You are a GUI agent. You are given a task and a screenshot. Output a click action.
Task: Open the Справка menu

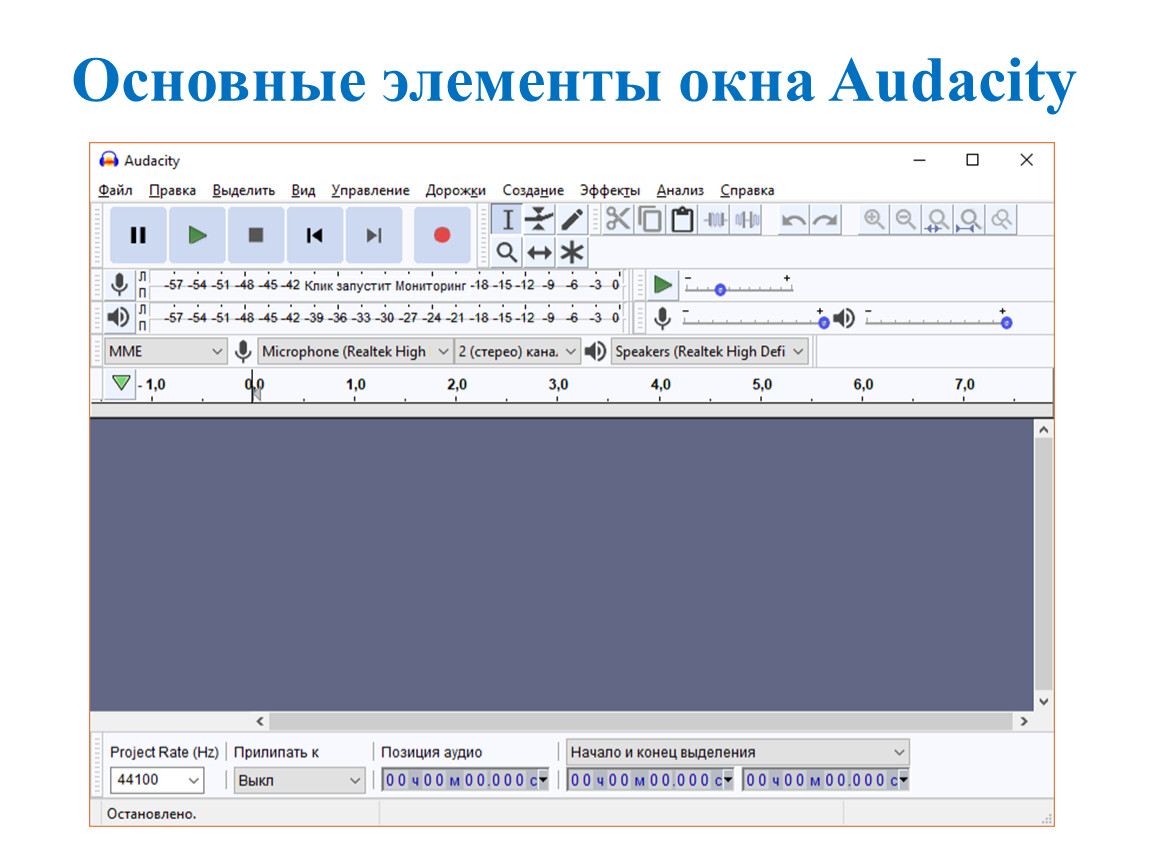point(747,190)
